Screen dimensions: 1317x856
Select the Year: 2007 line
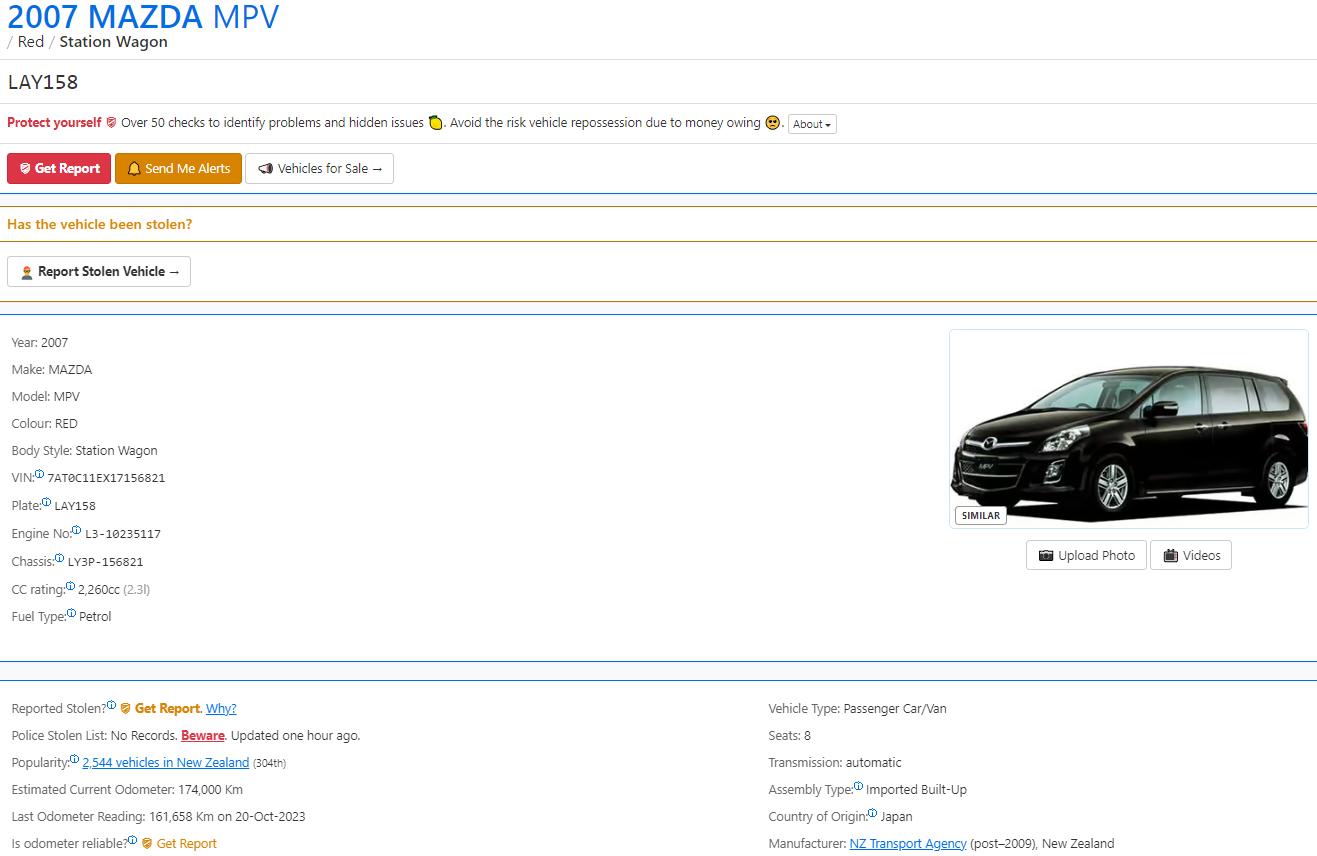[x=40, y=342]
